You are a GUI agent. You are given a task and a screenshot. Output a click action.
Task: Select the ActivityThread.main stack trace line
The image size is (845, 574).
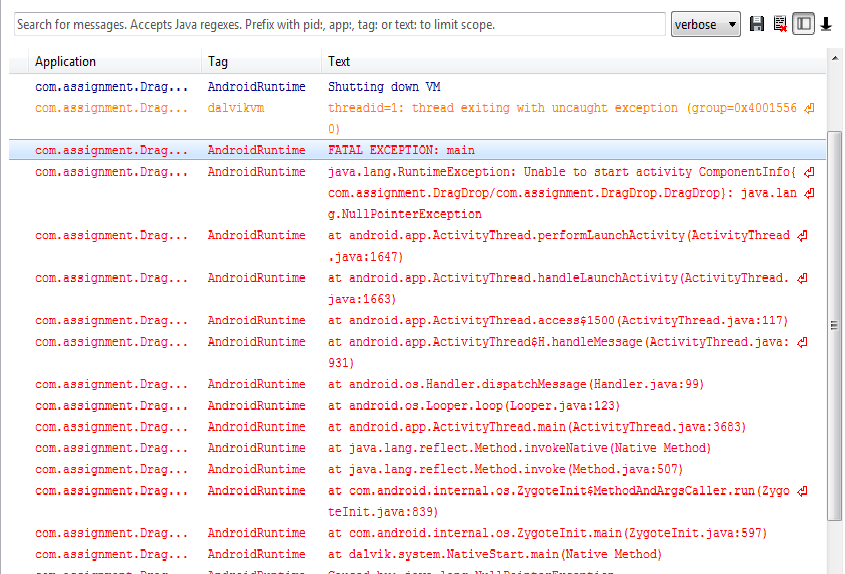click(417, 426)
